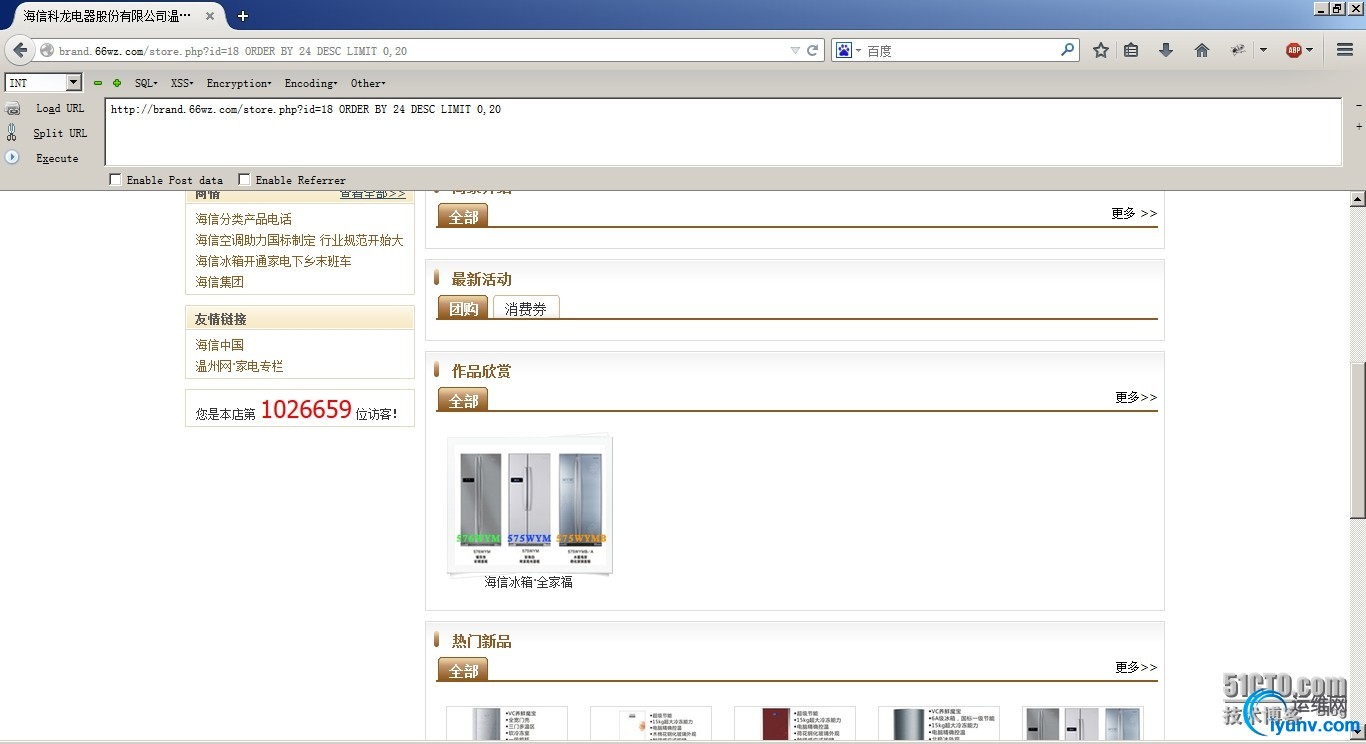Click 更多>> in 热门新品 section
Viewport: 1366px width, 744px height.
[x=1136, y=667]
